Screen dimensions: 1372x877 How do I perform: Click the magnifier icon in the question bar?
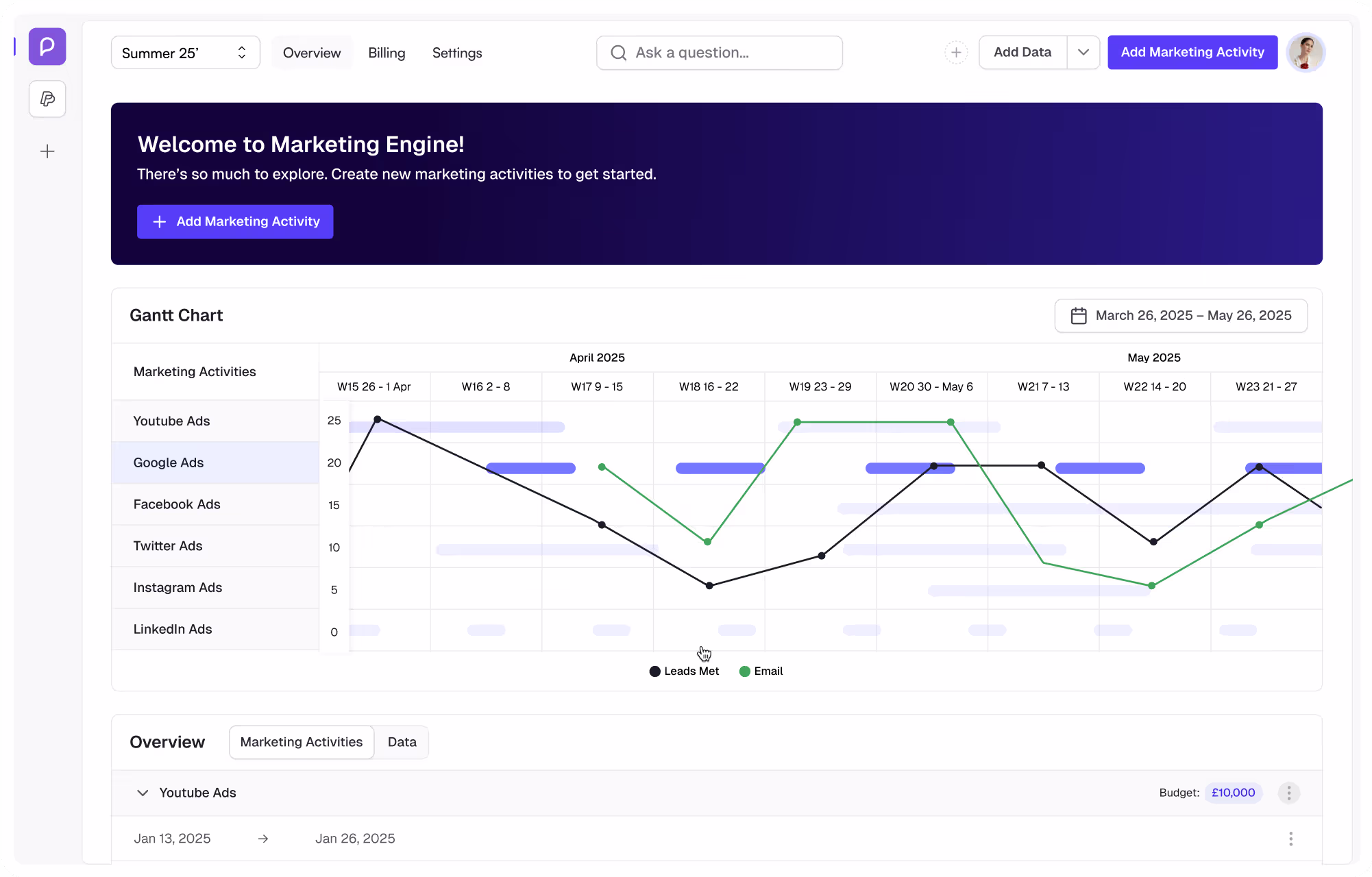coord(619,52)
